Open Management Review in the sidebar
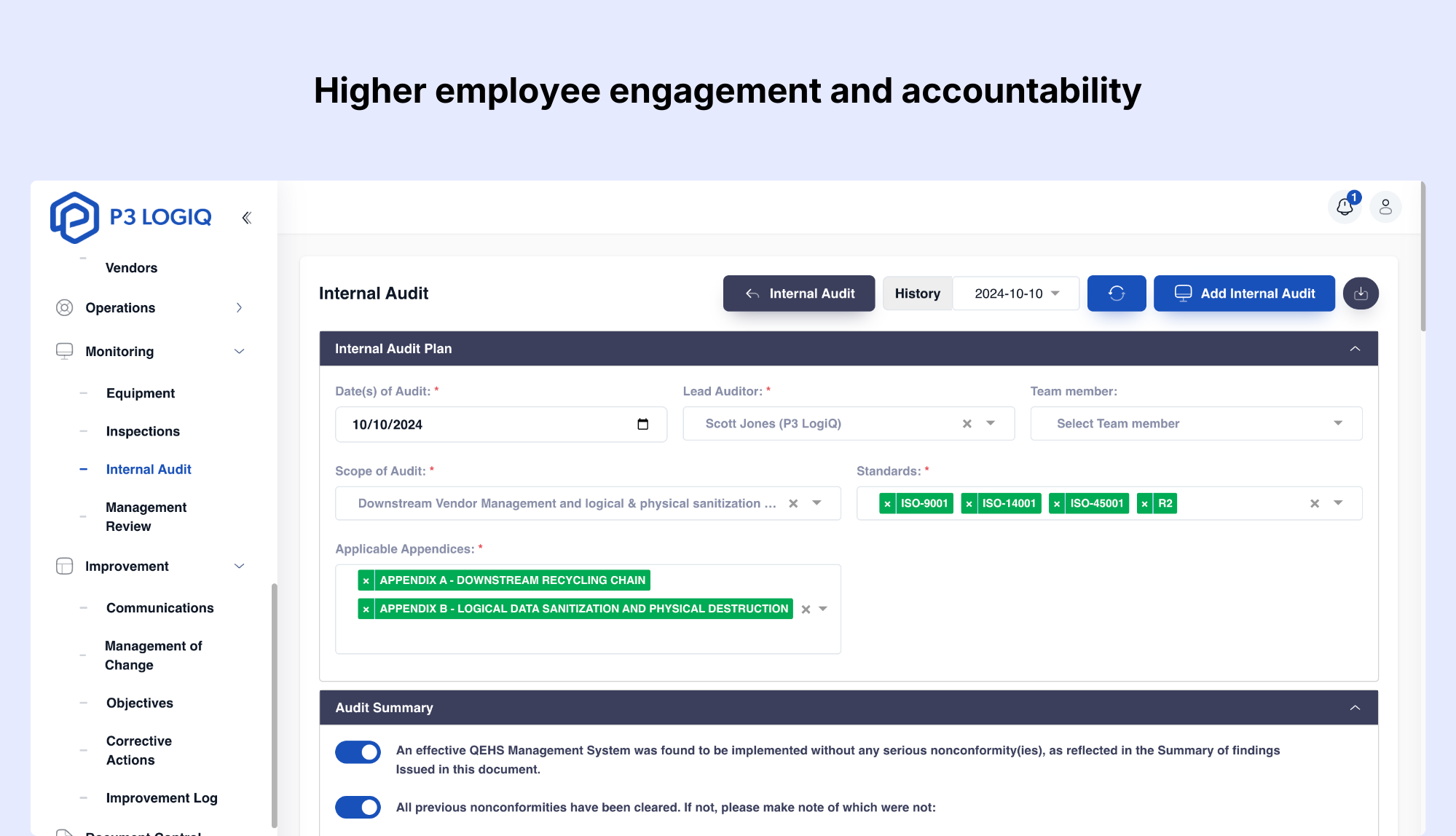1456x836 pixels. pos(146,517)
